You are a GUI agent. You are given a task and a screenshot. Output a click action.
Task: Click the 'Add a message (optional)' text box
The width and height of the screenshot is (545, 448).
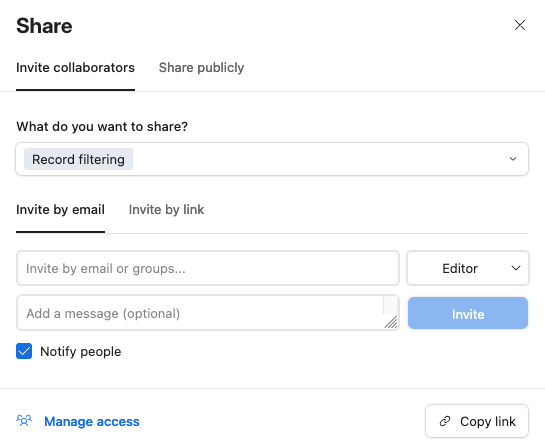[208, 313]
